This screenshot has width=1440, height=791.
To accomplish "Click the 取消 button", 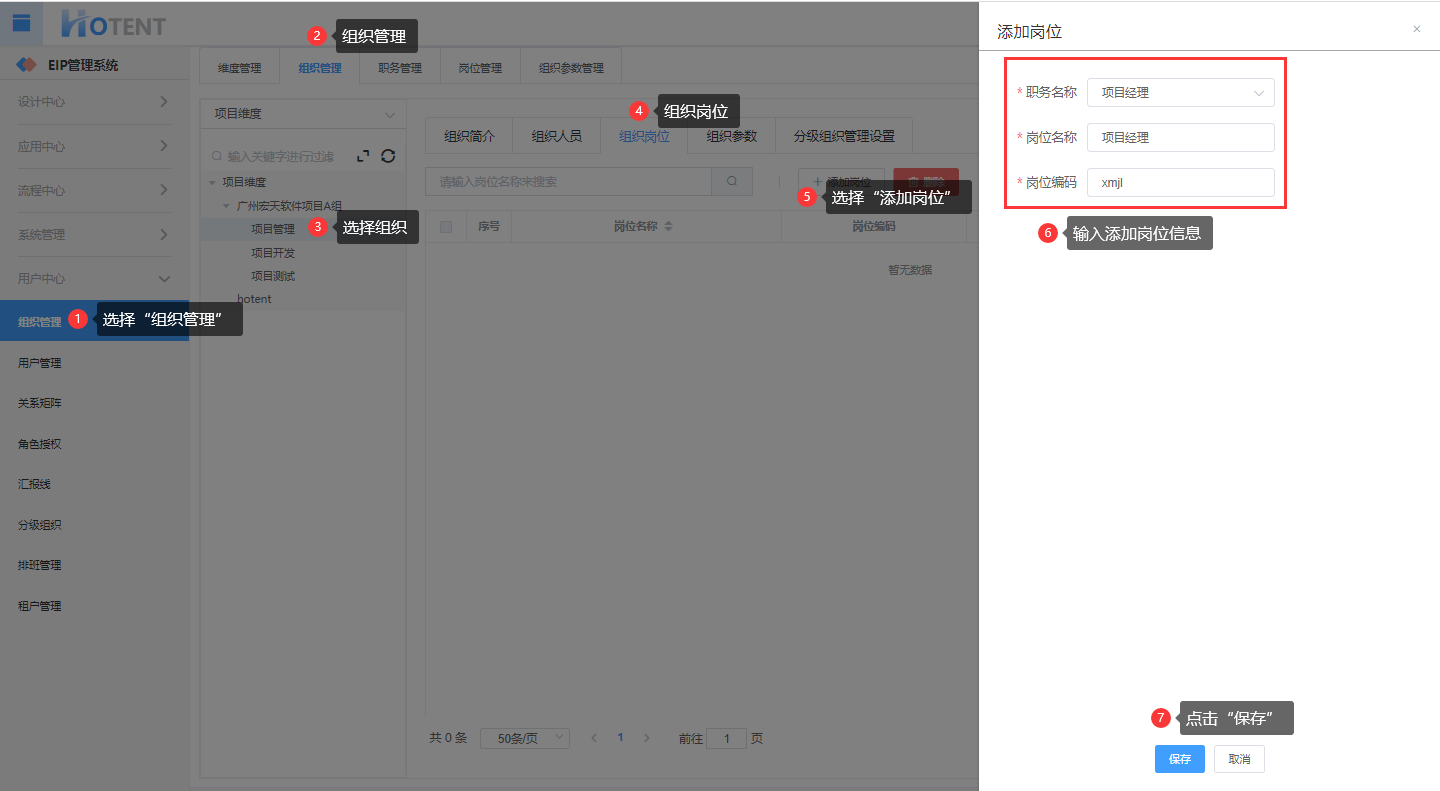I will point(1239,759).
